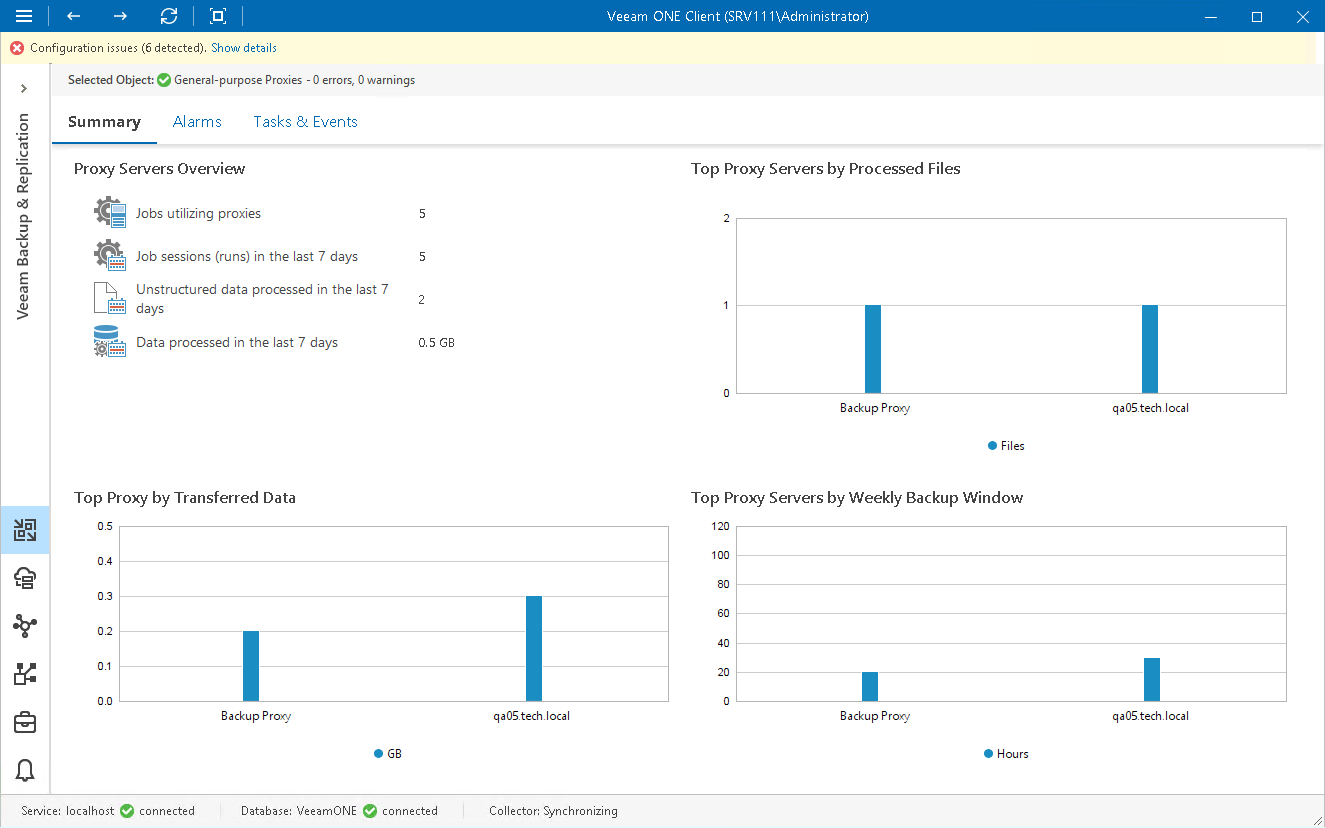Select the briefcase Business View sidebar icon
This screenshot has width=1325, height=828.
click(x=24, y=722)
